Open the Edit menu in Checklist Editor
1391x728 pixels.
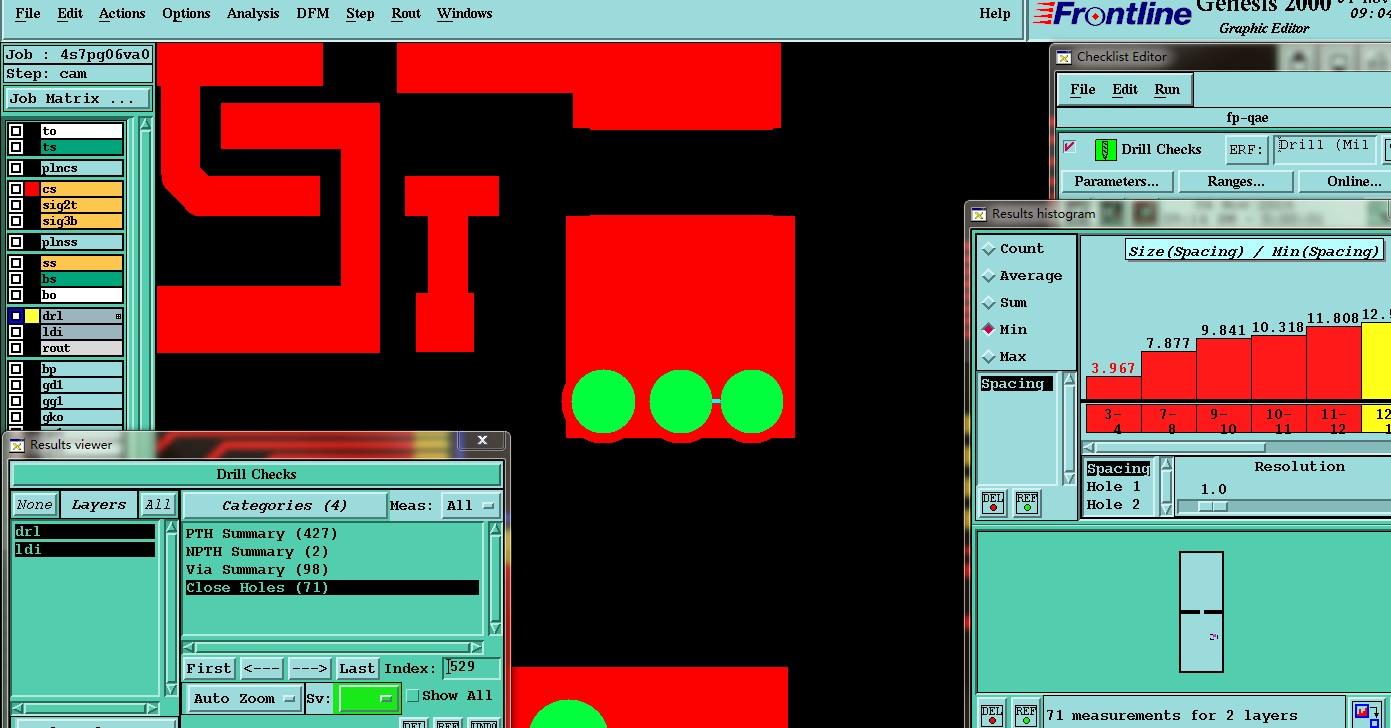[1125, 90]
